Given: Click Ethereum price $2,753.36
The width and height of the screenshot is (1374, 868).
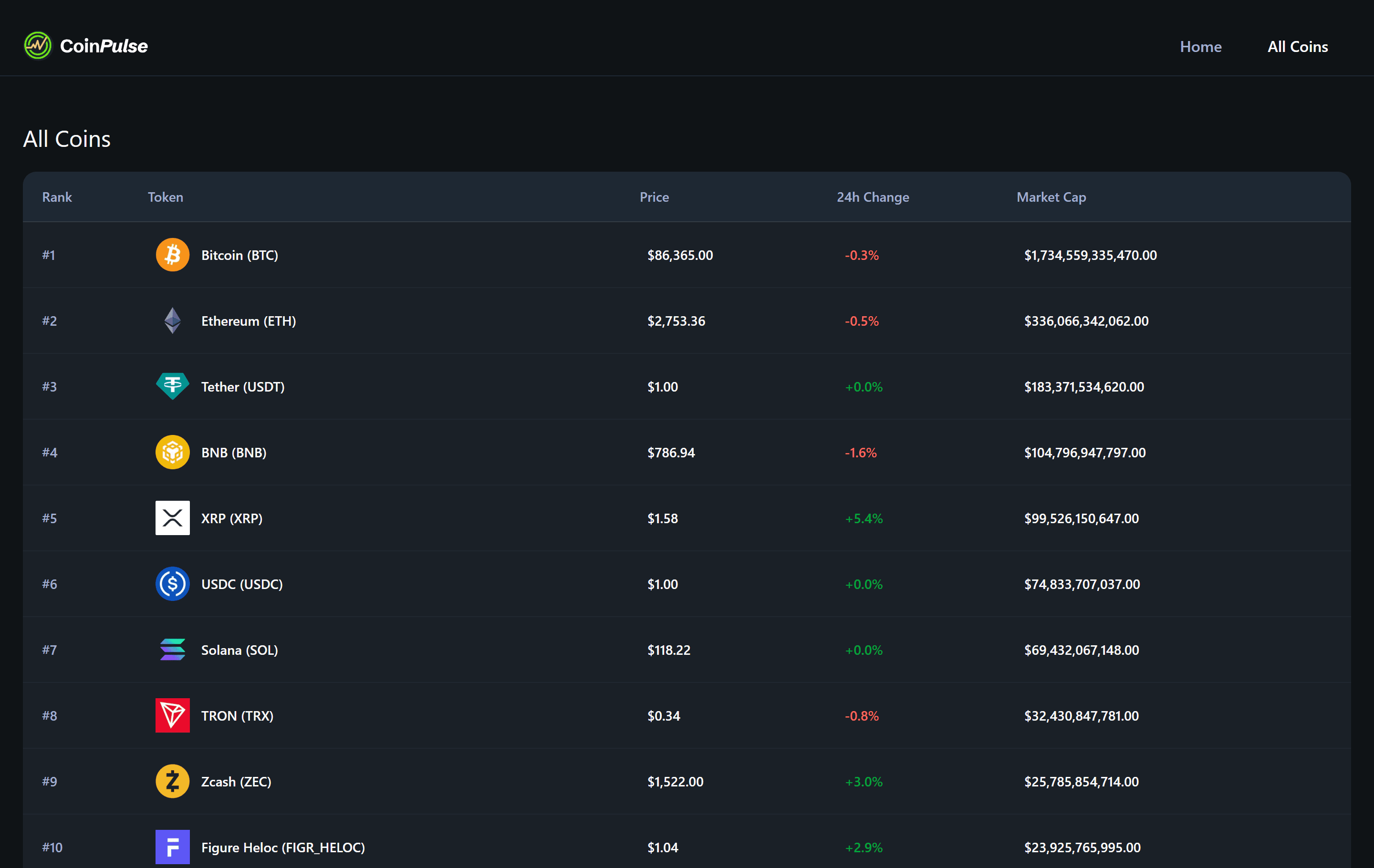Looking at the screenshot, I should tap(676, 320).
